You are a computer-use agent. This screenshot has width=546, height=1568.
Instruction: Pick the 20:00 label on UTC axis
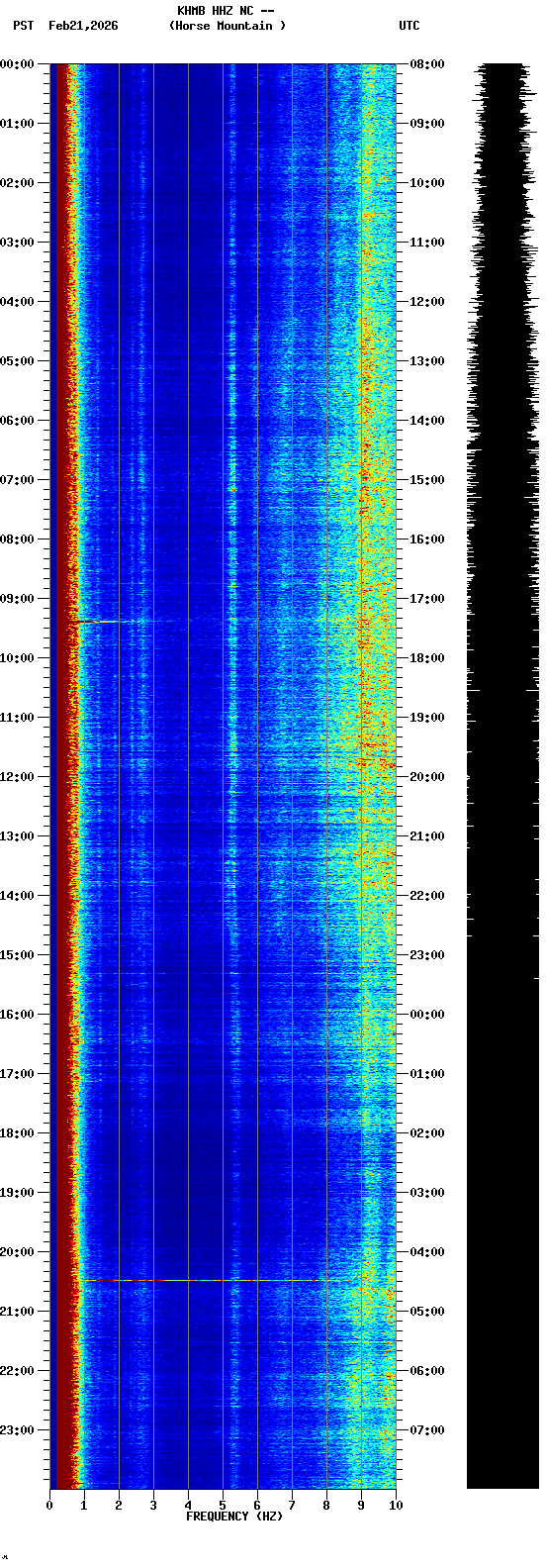(x=427, y=777)
